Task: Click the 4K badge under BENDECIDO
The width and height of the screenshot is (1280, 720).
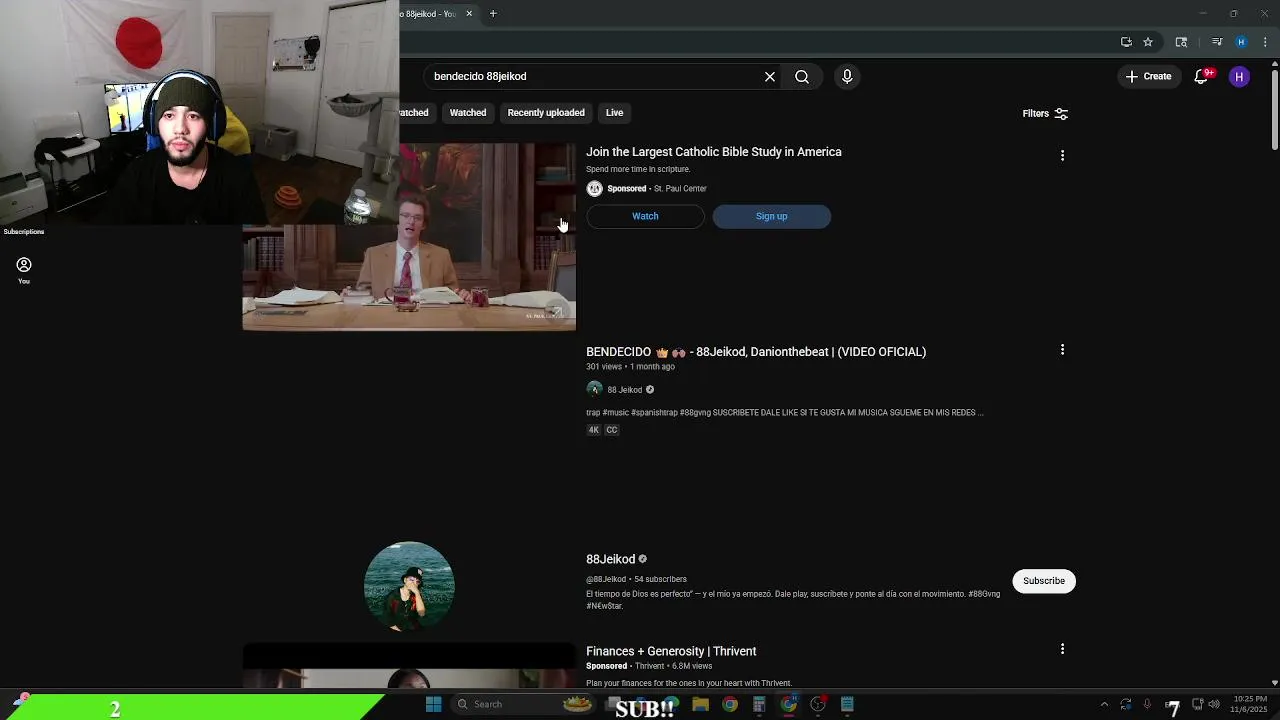Action: click(x=593, y=430)
